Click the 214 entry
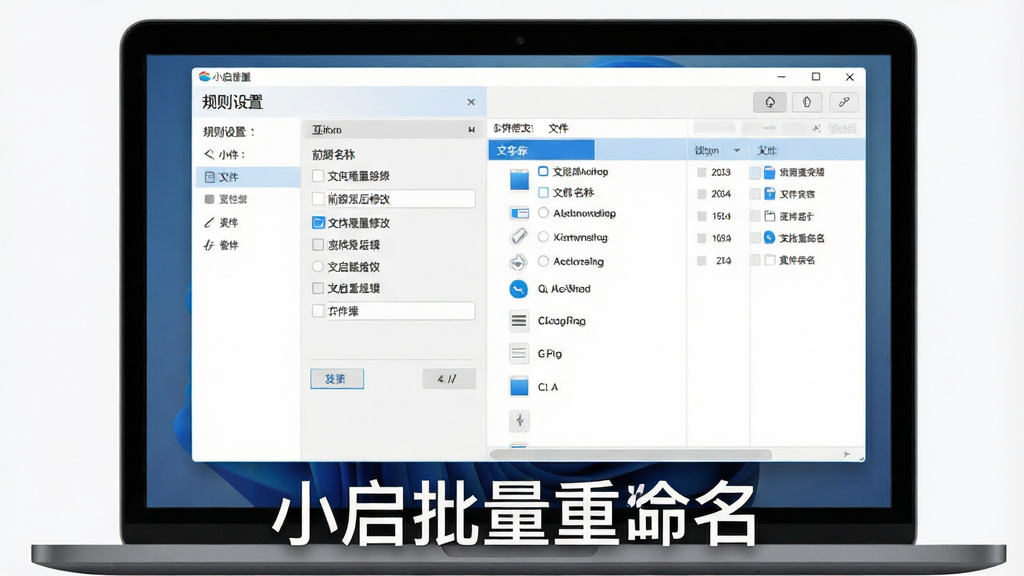Viewport: 1024px width, 576px height. pyautogui.click(x=723, y=261)
